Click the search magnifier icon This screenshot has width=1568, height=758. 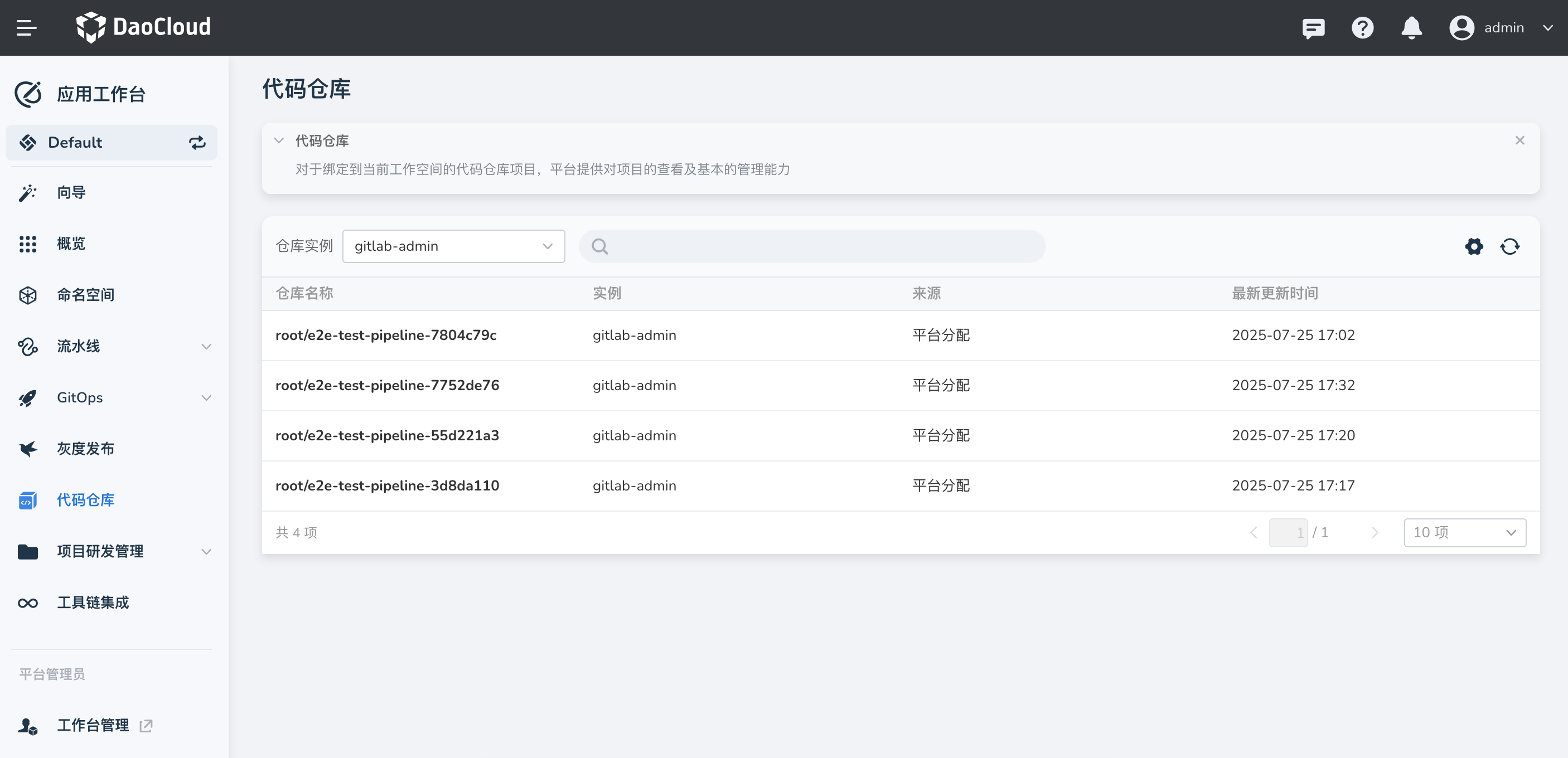pyautogui.click(x=599, y=246)
